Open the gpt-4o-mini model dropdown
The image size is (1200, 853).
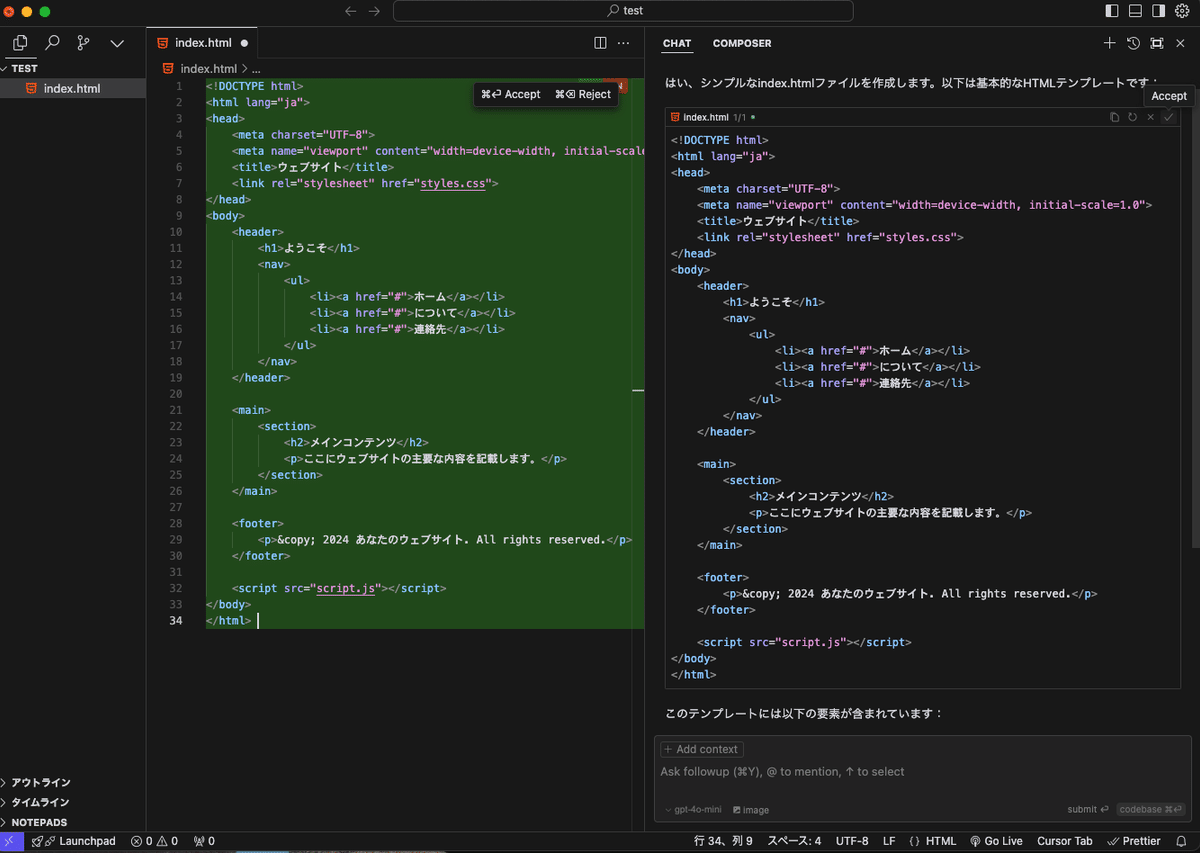click(692, 810)
